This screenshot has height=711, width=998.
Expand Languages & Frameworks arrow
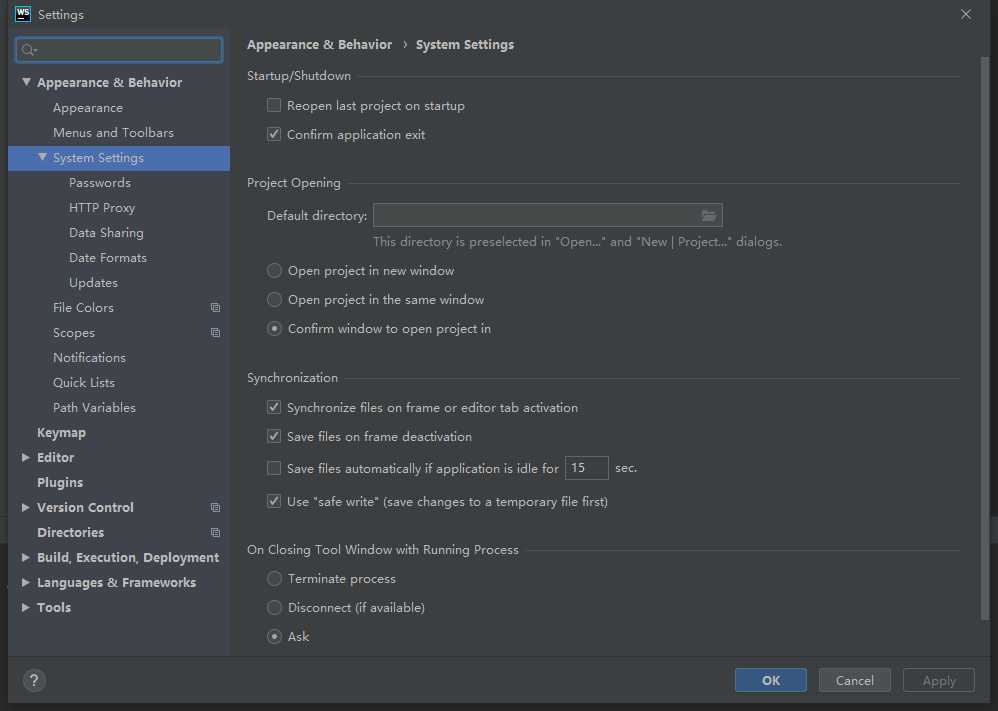[x=25, y=582]
